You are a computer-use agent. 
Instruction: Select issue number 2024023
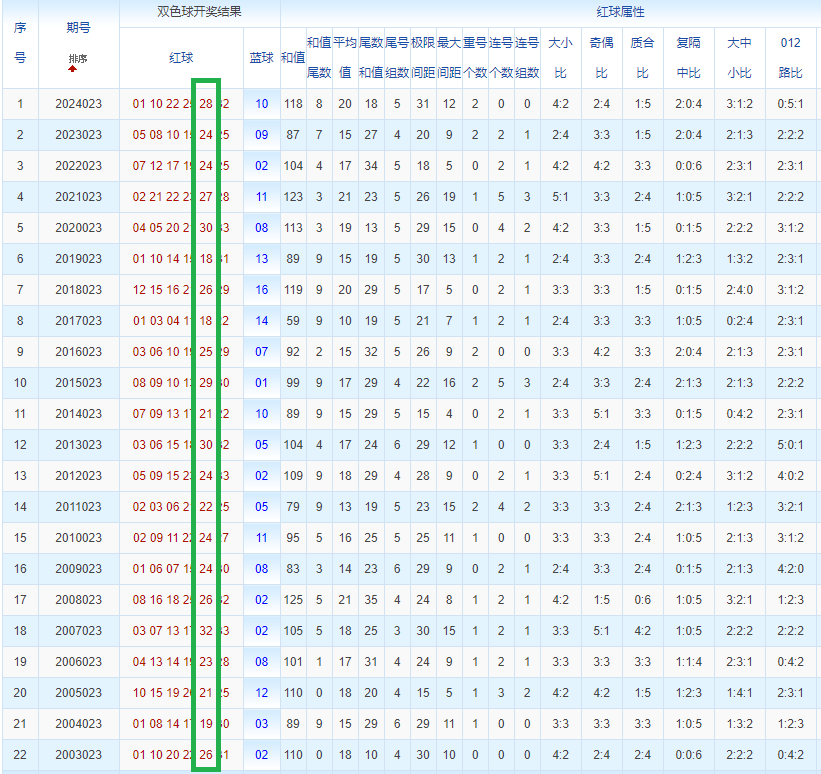(79, 104)
